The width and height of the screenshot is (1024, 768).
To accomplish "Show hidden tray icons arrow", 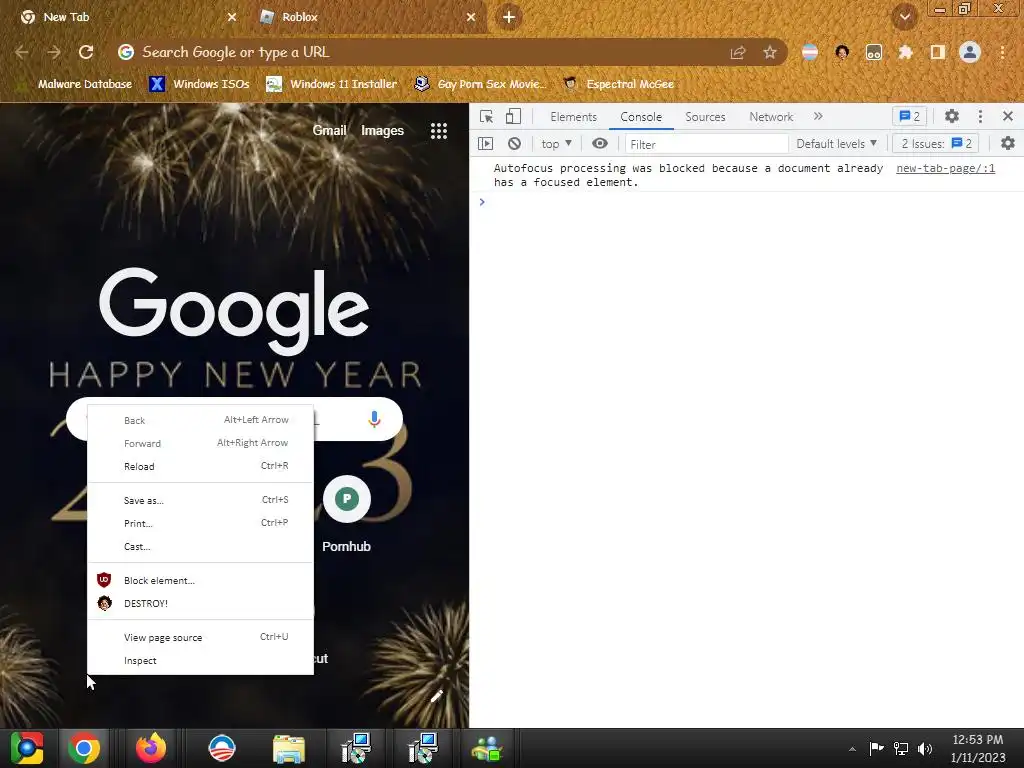I will tap(852, 749).
